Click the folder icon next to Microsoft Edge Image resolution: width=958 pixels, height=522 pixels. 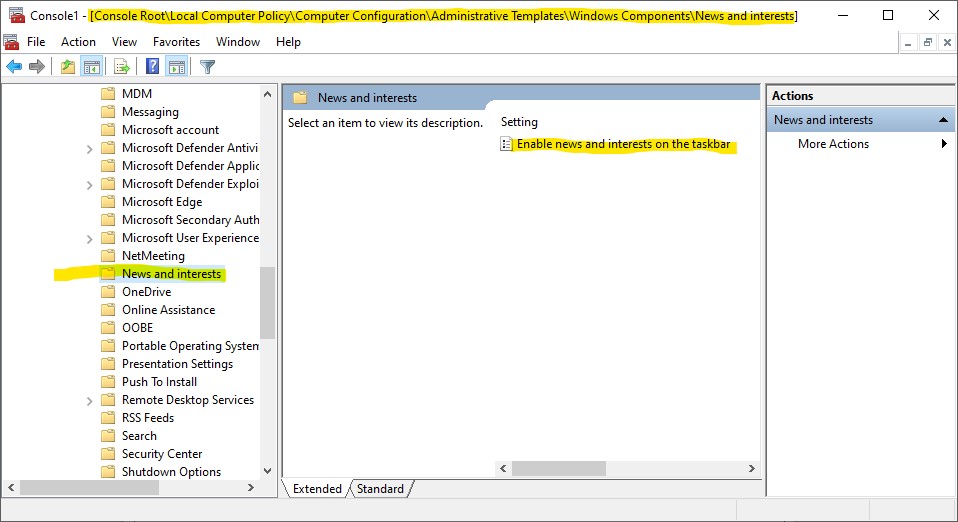[x=108, y=202]
